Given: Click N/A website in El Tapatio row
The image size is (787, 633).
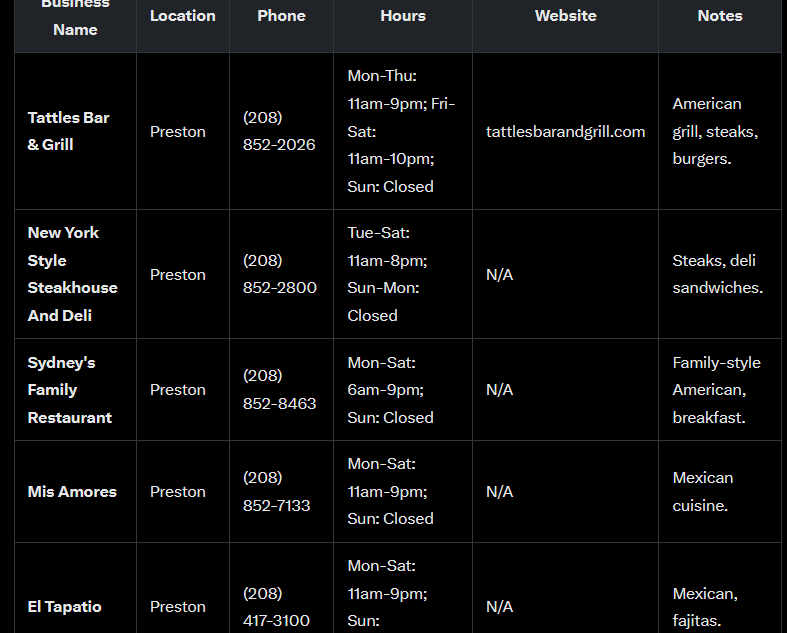Looking at the screenshot, I should [499, 606].
